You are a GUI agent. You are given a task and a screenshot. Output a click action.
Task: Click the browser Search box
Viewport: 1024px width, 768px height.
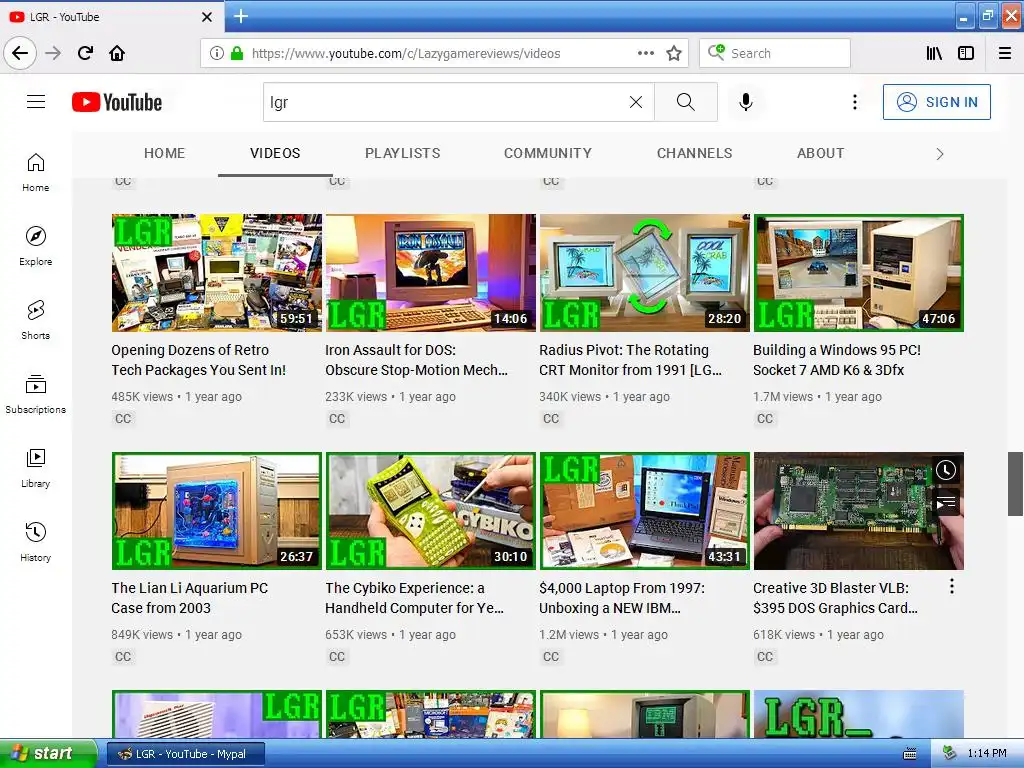pos(775,53)
